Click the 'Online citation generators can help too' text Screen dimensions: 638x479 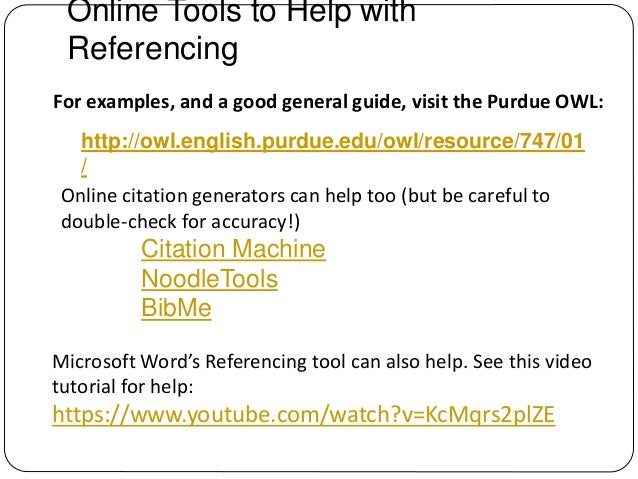click(305, 196)
